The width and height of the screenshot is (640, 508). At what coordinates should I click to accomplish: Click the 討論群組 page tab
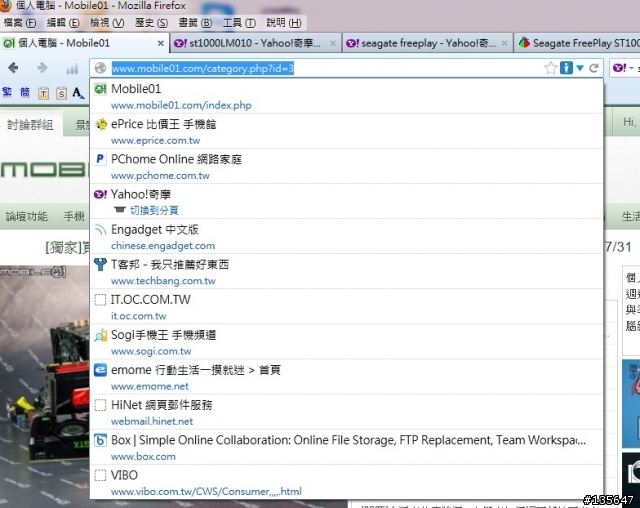click(31, 124)
